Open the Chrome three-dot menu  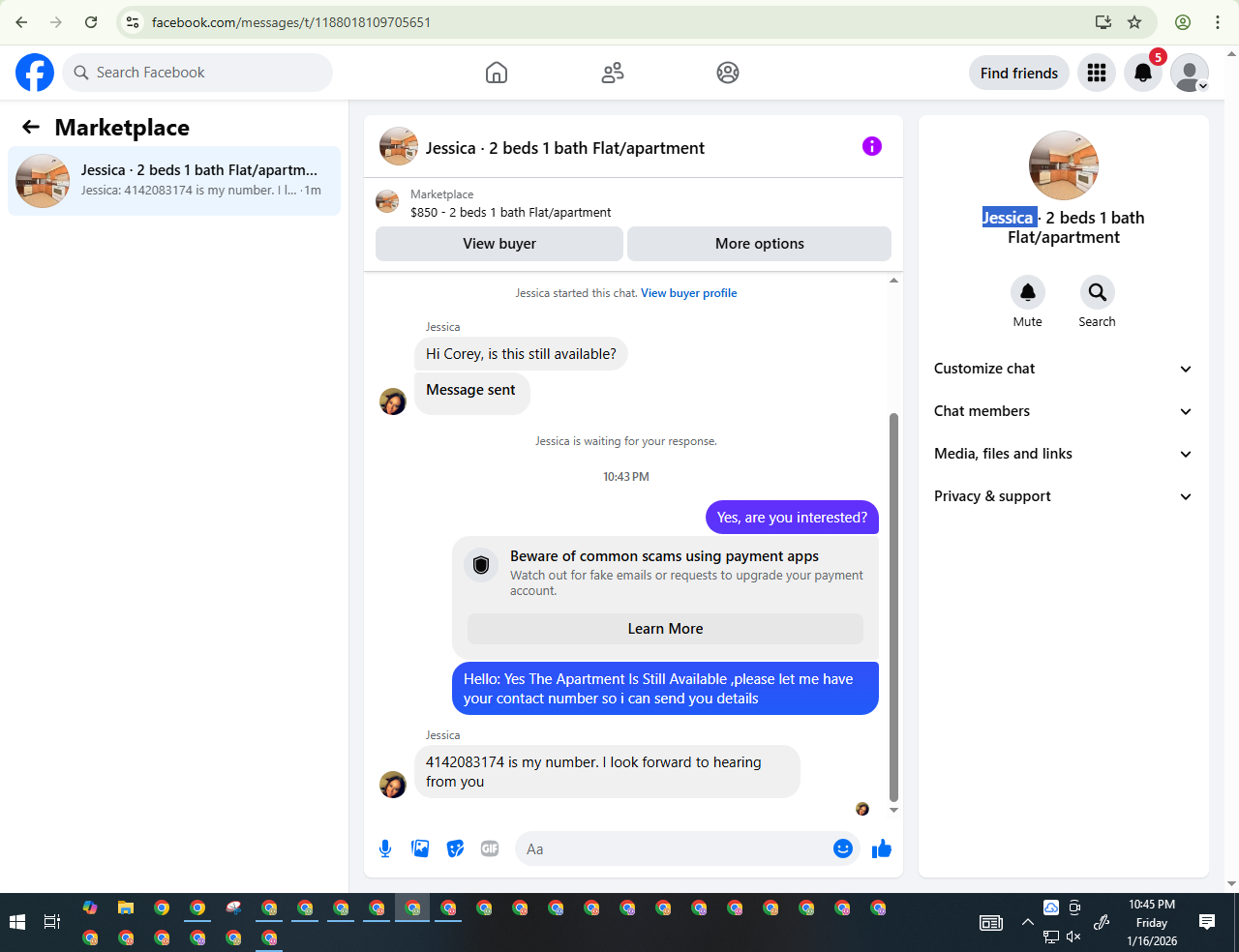tap(1218, 22)
